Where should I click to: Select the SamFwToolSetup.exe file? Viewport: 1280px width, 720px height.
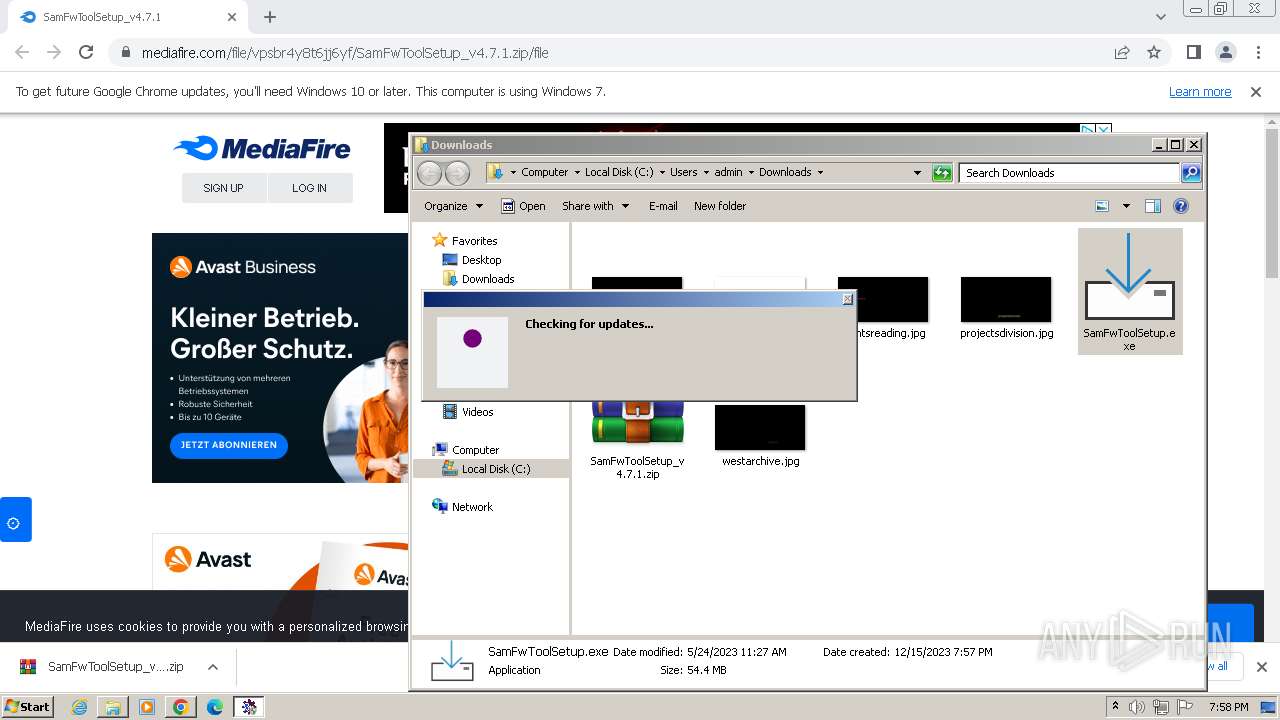1130,291
